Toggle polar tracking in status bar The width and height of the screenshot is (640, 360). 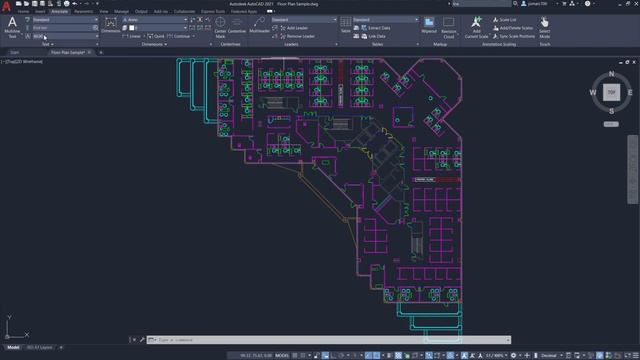[x=342, y=356]
